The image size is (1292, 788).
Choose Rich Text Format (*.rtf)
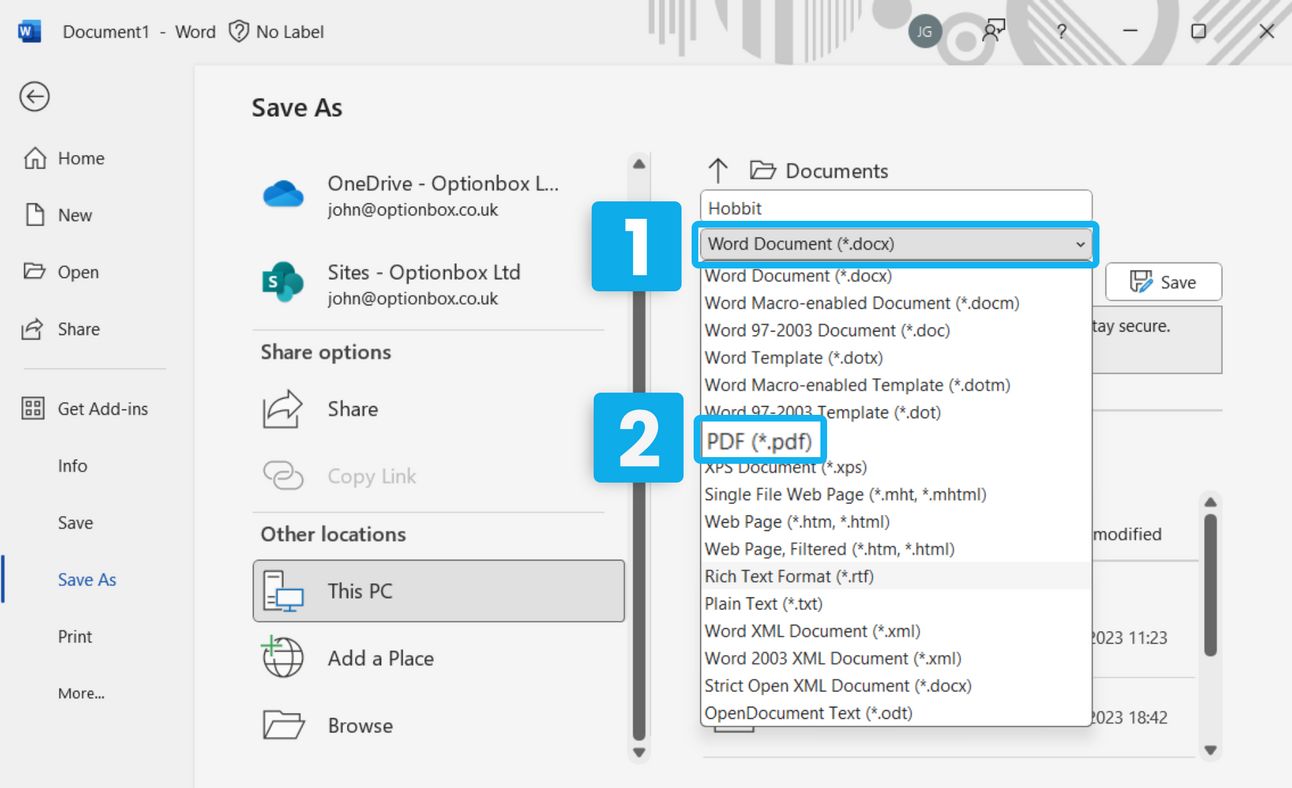(896, 576)
